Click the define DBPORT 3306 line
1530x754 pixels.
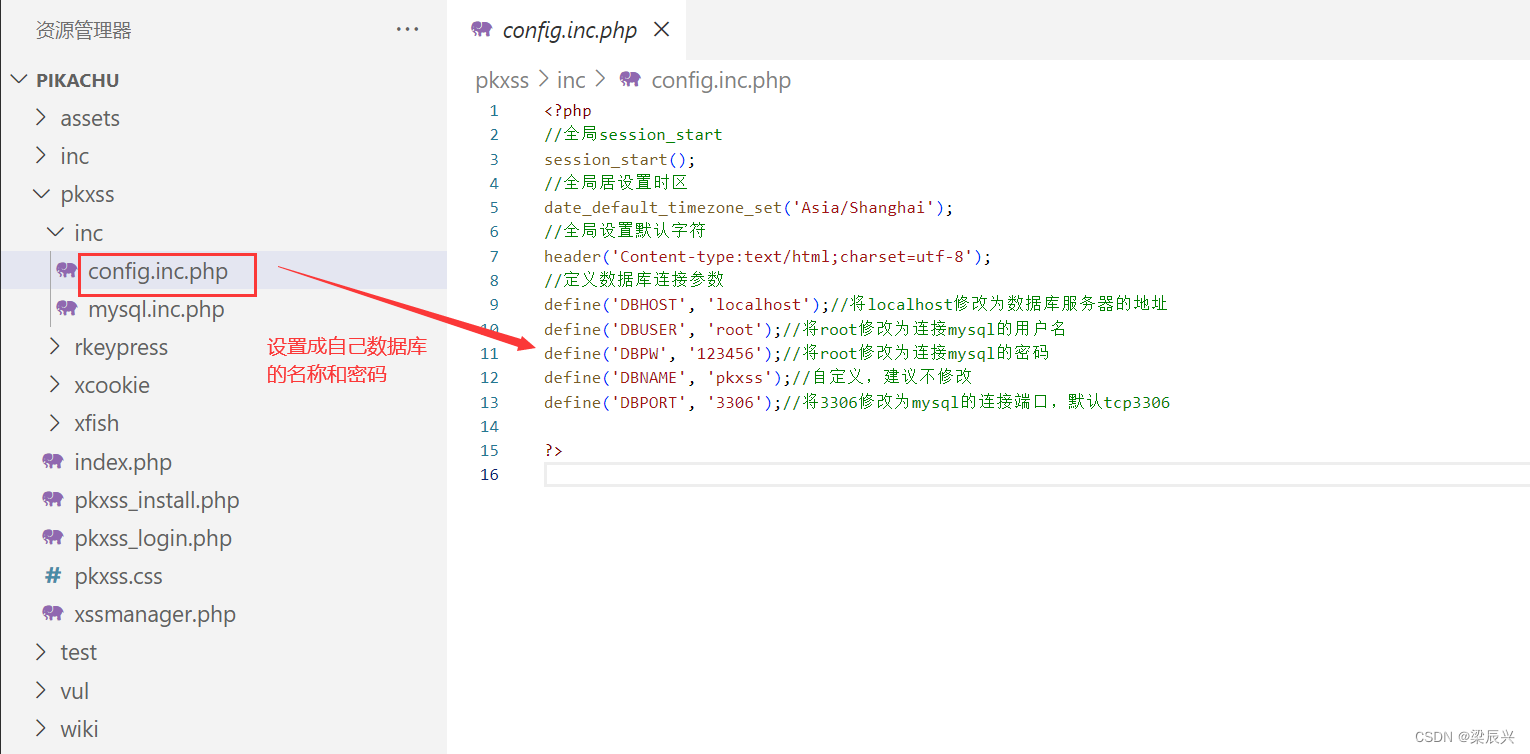click(857, 402)
